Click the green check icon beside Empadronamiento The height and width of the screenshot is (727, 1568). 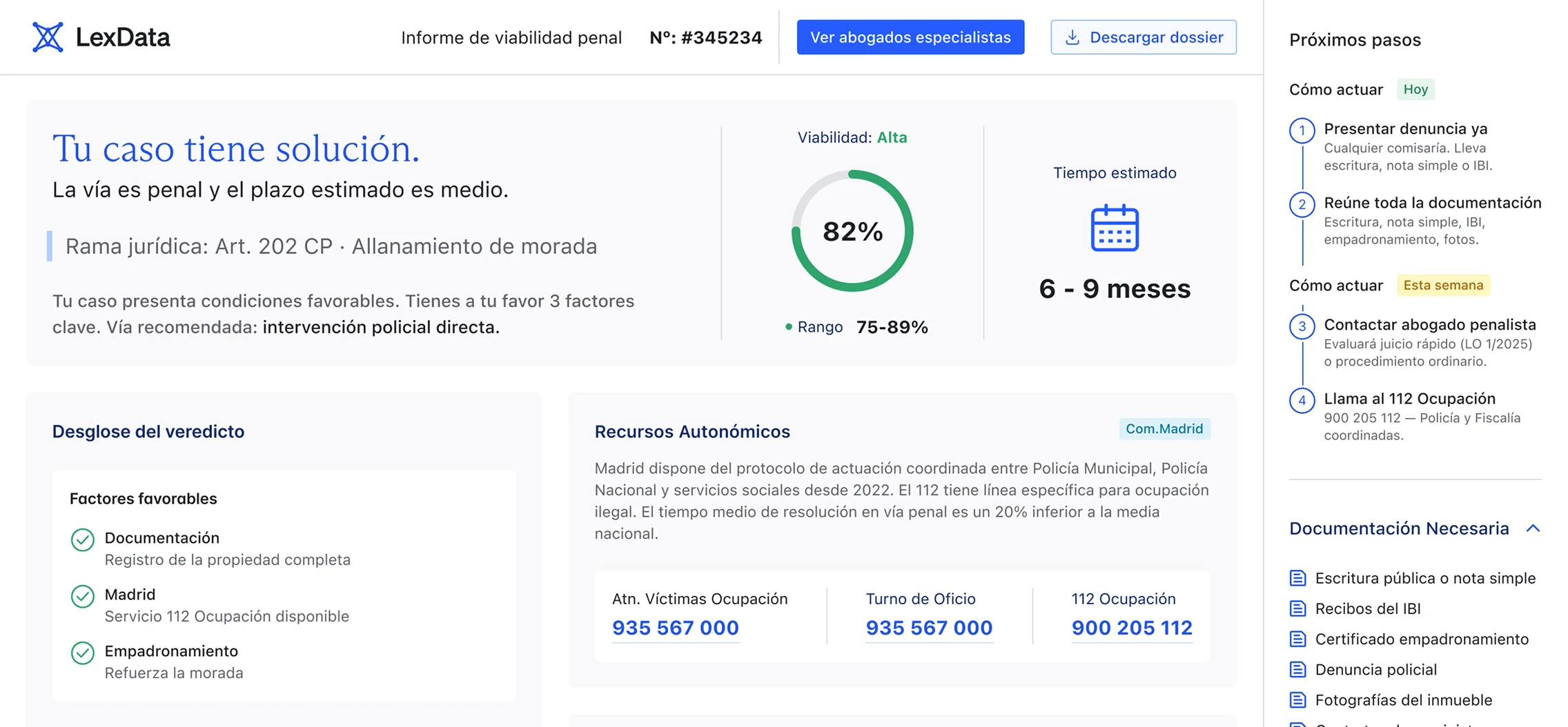point(83,653)
